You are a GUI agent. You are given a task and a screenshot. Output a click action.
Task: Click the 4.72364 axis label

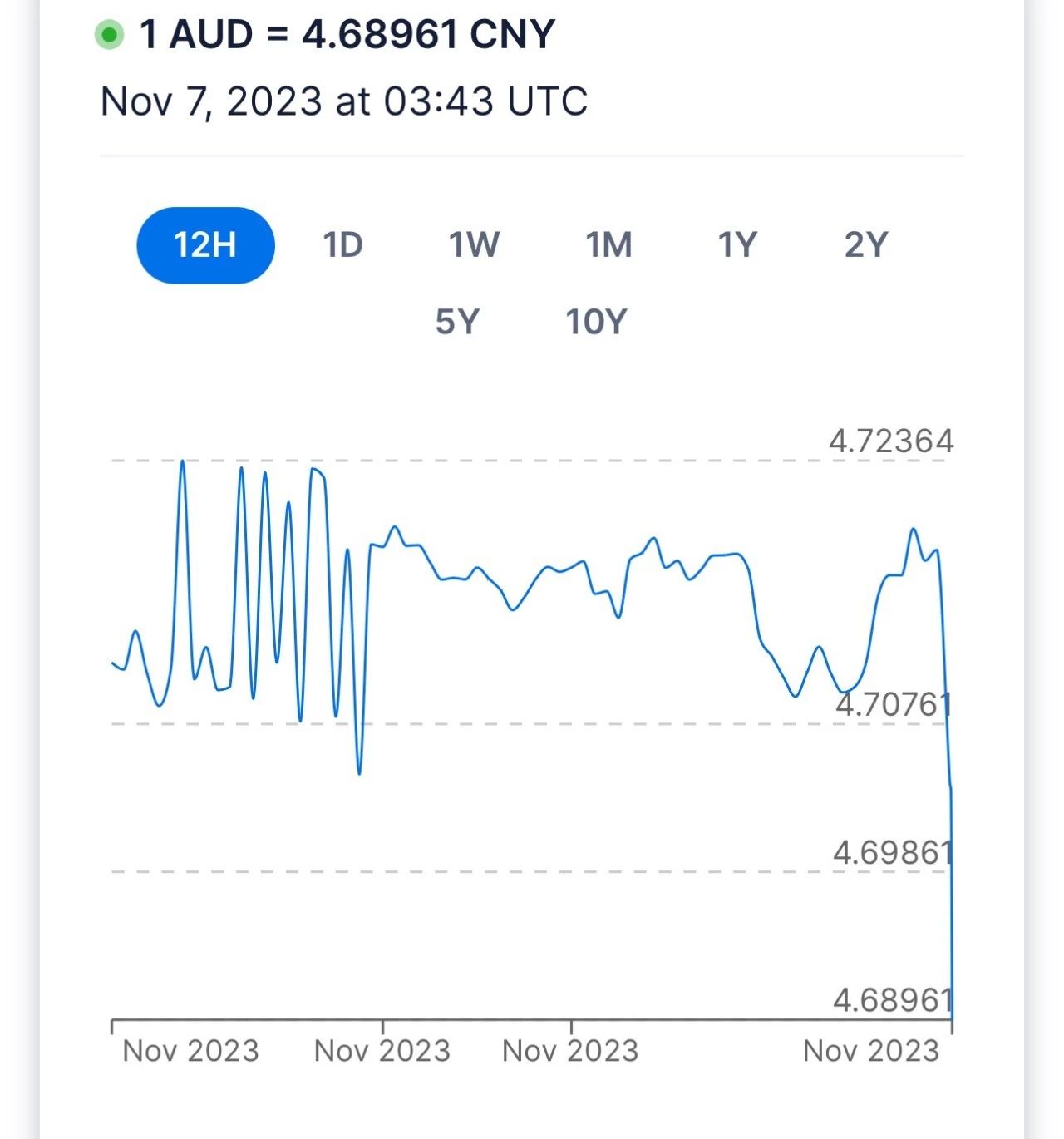click(x=891, y=441)
